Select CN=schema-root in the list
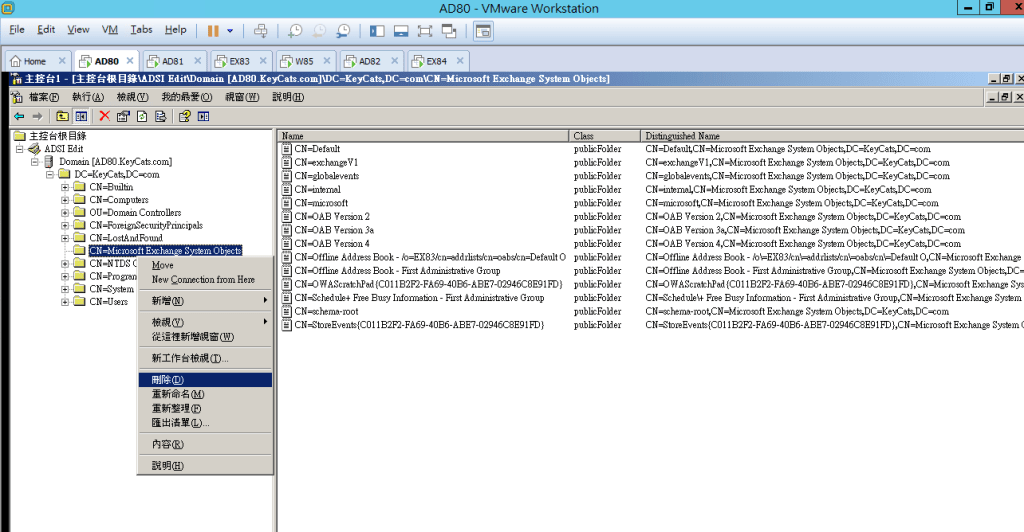 324,311
